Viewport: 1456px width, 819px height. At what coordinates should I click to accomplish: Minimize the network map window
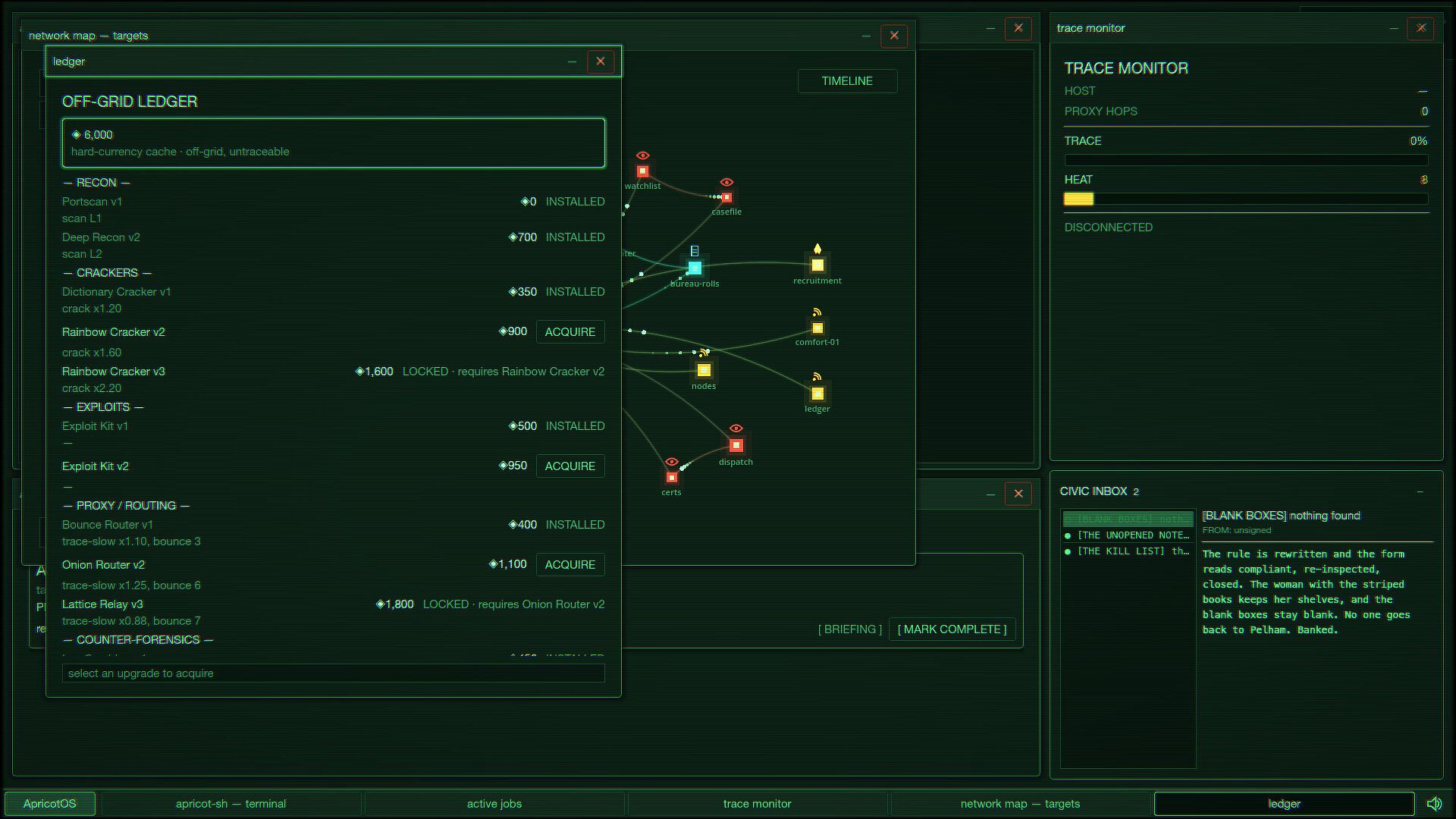866,36
